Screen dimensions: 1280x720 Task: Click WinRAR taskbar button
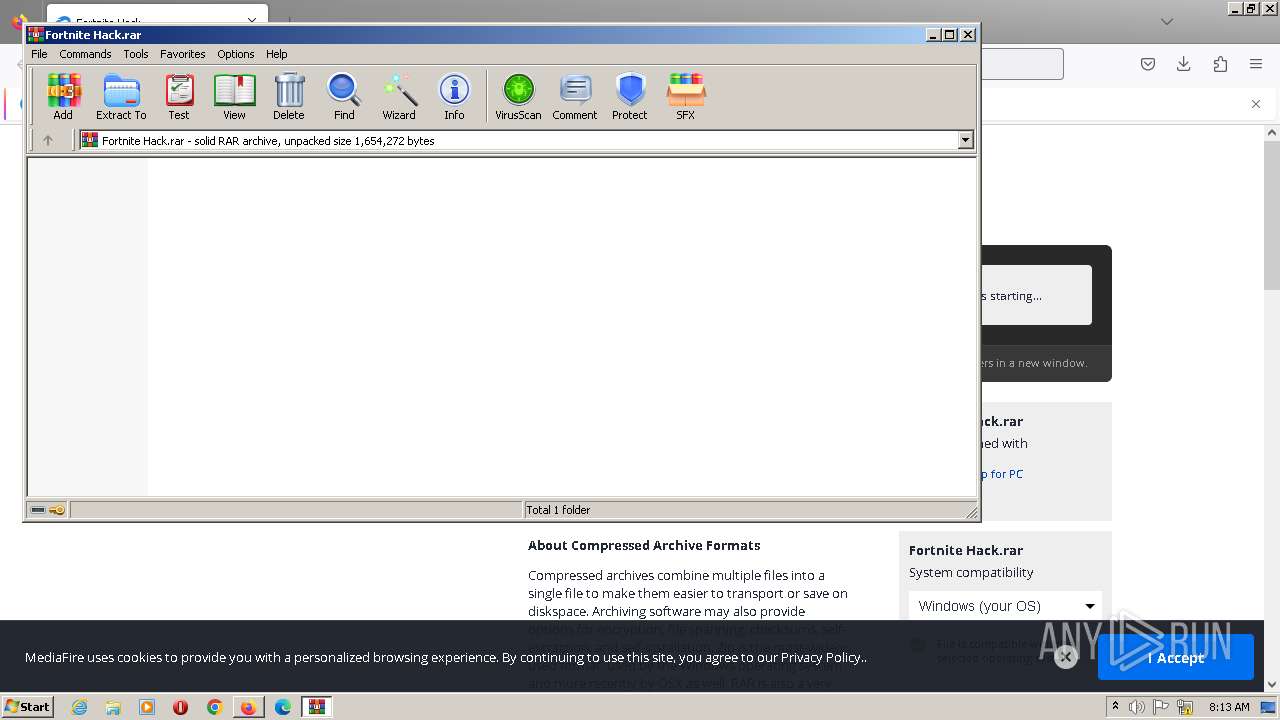pyautogui.click(x=317, y=707)
